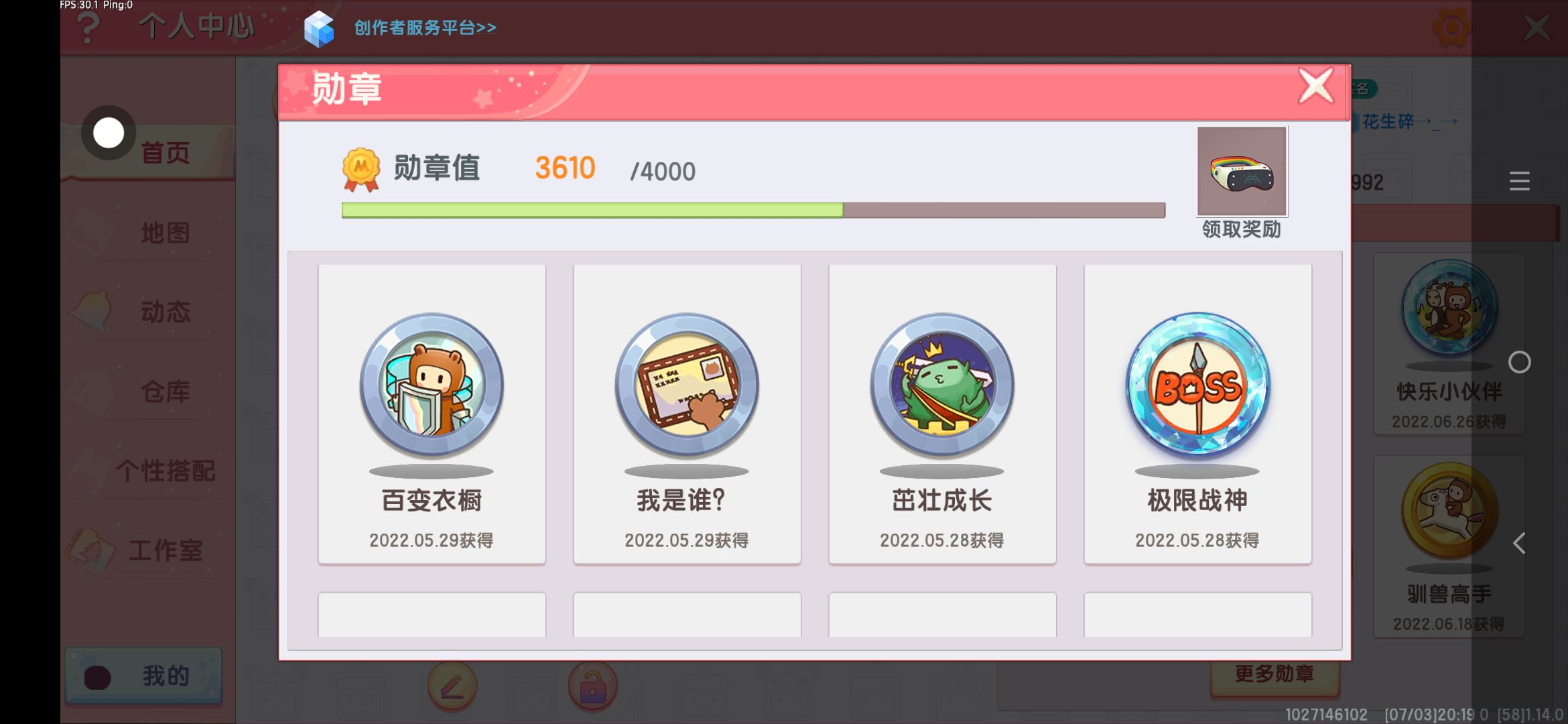The width and height of the screenshot is (1568, 724).
Task: Click the question mark help icon
Action: coord(88,27)
